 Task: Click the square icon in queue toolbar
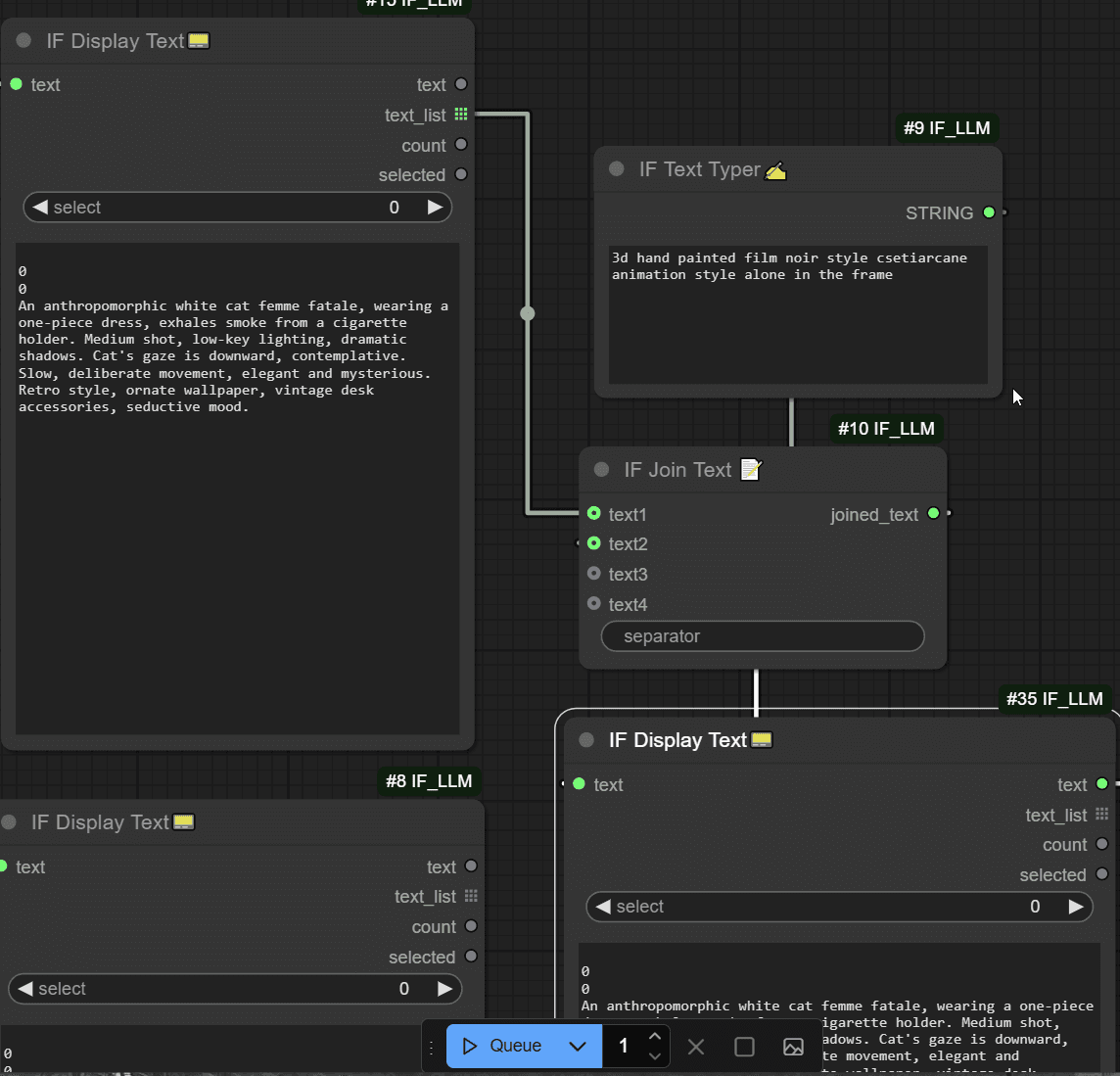[x=744, y=1047]
